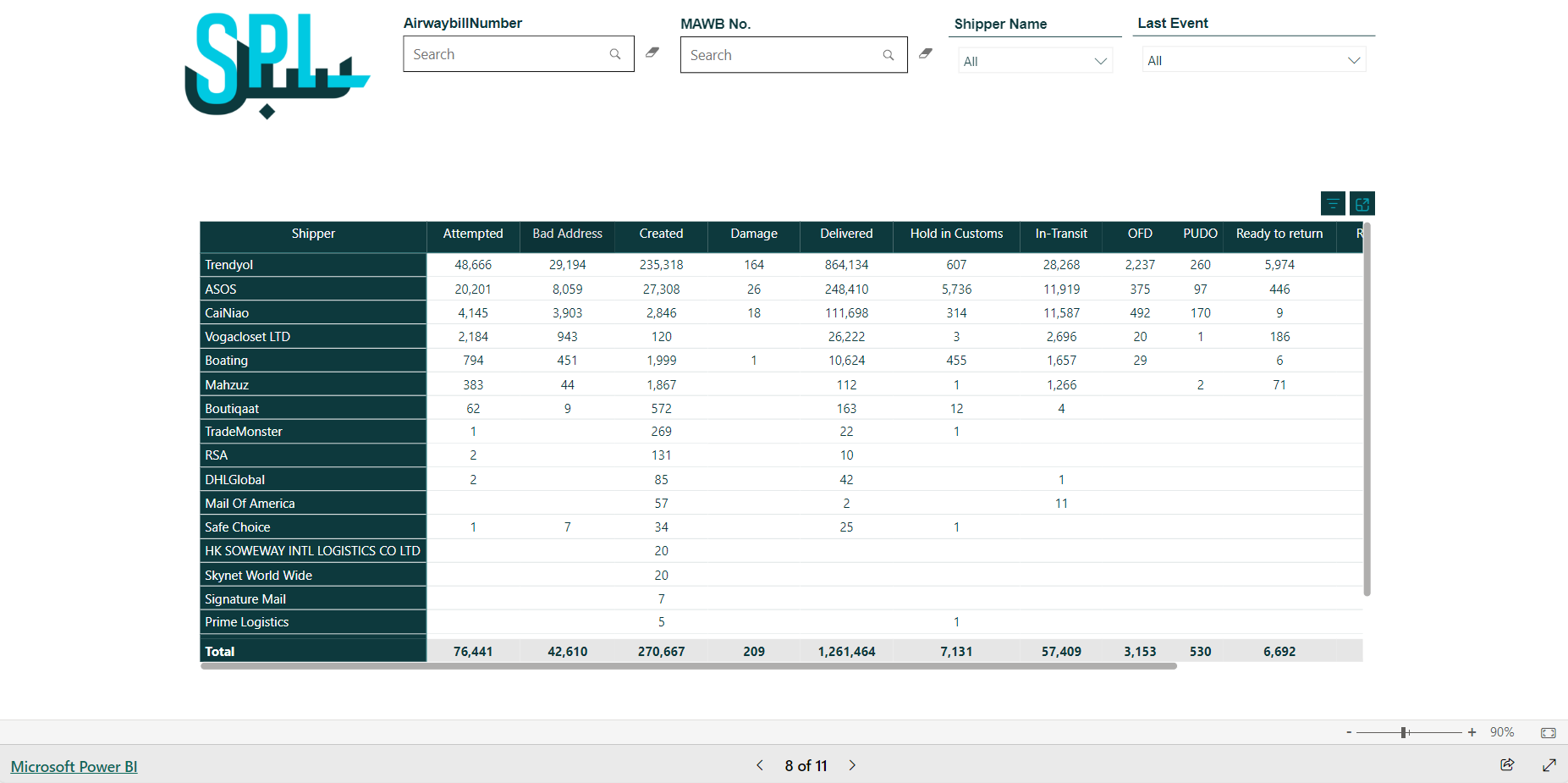Click the total Created value 270,667
The image size is (1568, 783).
coord(661,652)
